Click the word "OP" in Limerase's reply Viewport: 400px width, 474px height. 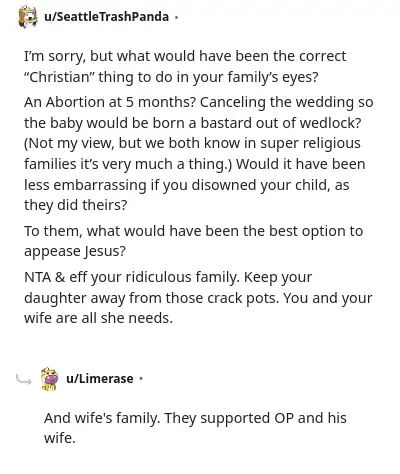coord(284,418)
